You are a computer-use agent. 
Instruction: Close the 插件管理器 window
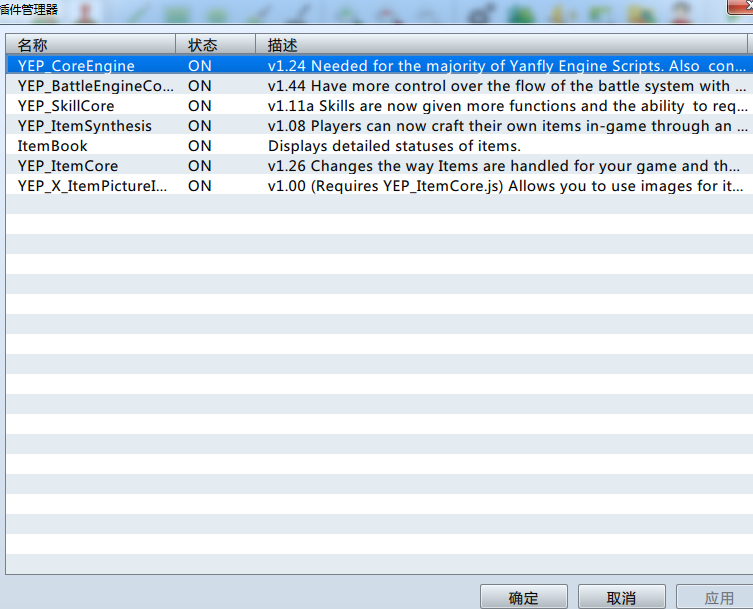[x=741, y=6]
